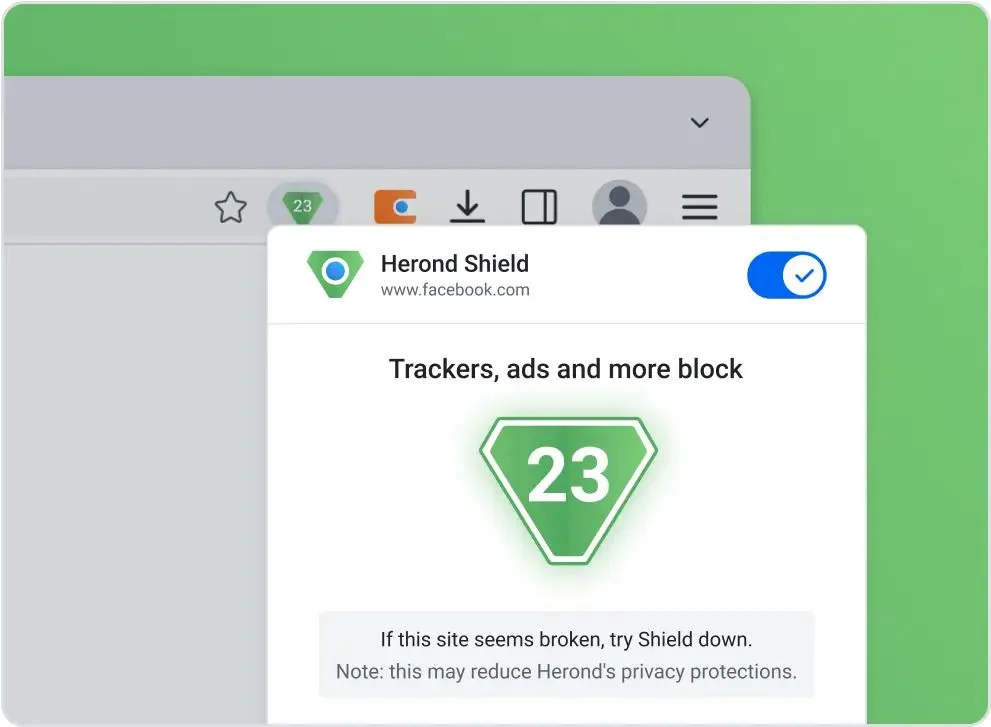Open the side panel icon

[x=539, y=207]
